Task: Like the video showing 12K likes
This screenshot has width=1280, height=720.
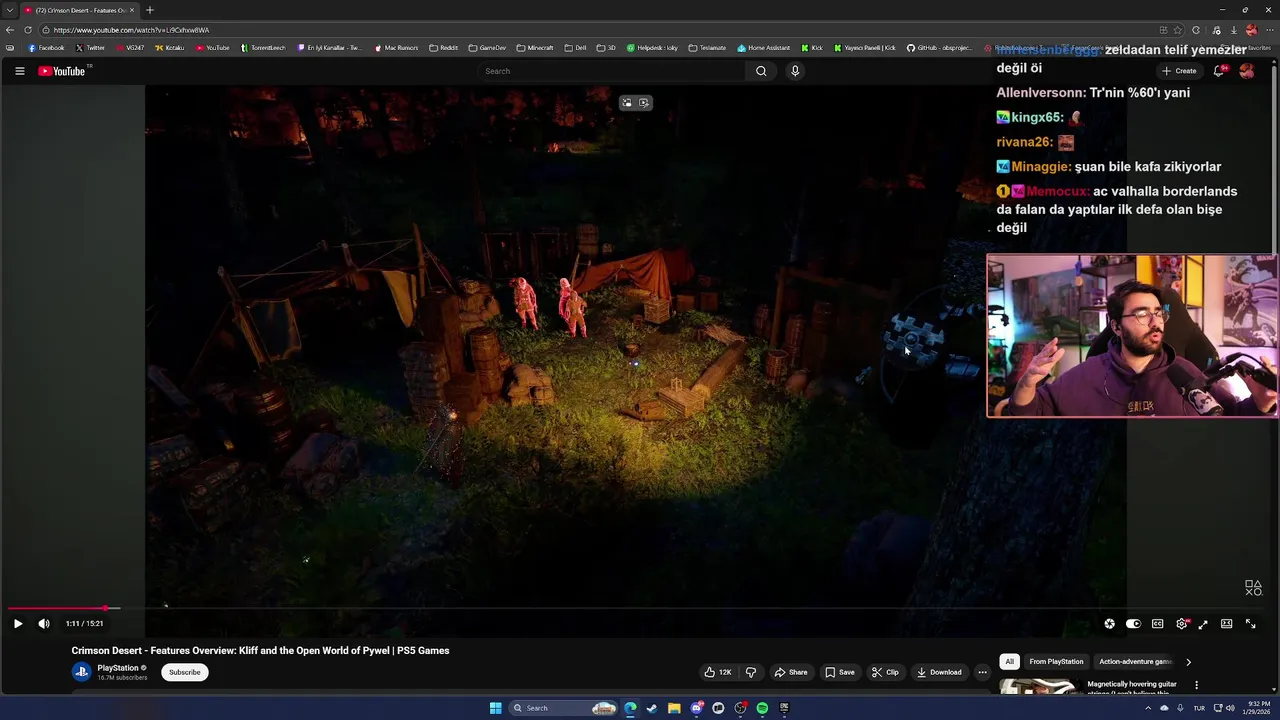Action: [717, 672]
